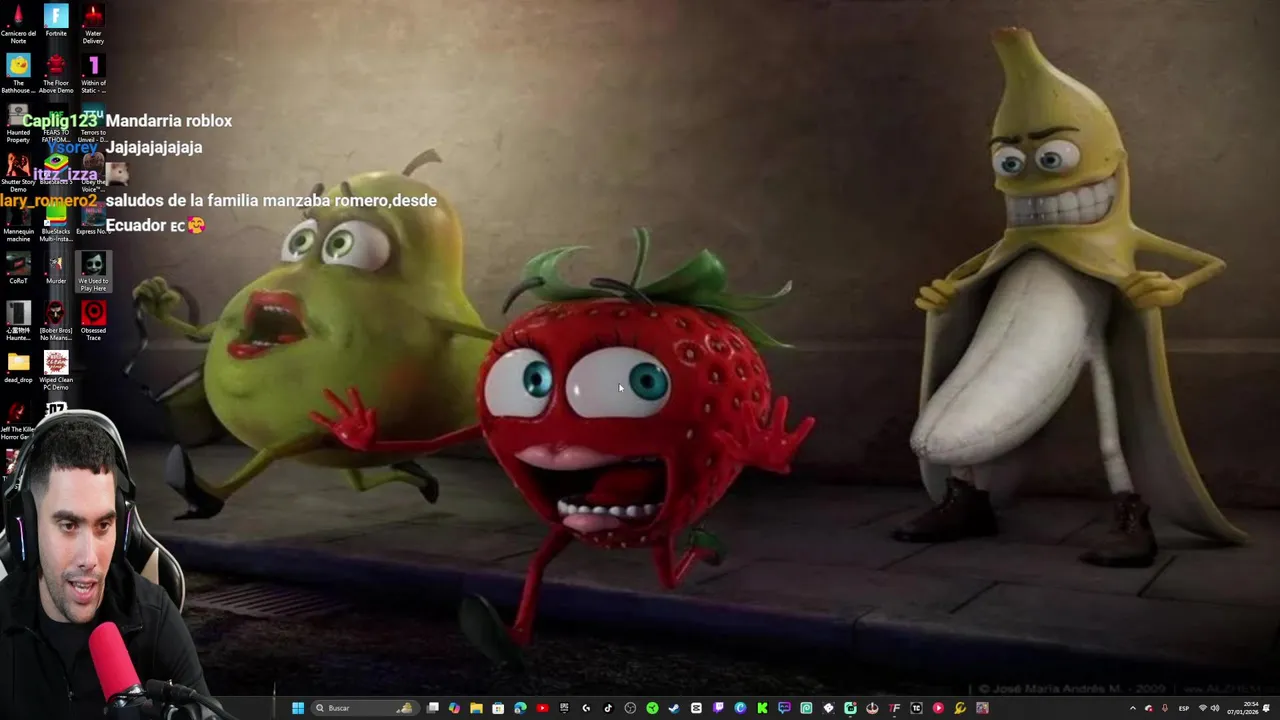This screenshot has width=1280, height=720.
Task: Open Wiped Clean PC Demo shortcut
Action: [x=56, y=371]
